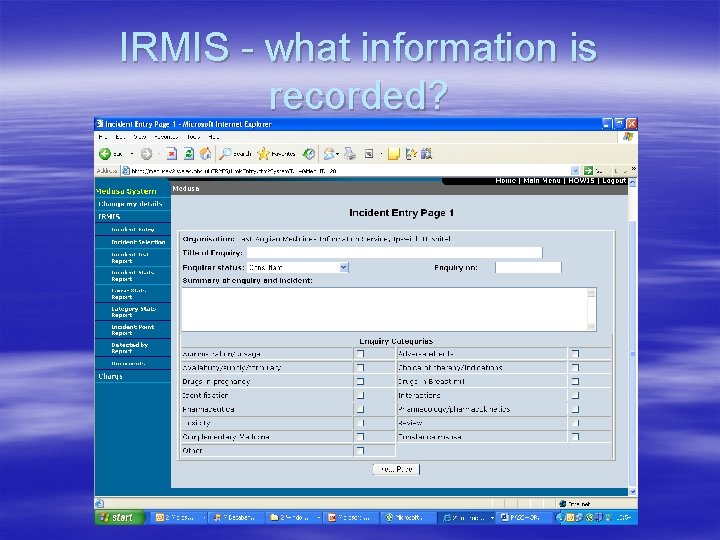720x540 pixels.
Task: Tick the Drugs in pregnancy checkbox
Action: click(360, 381)
